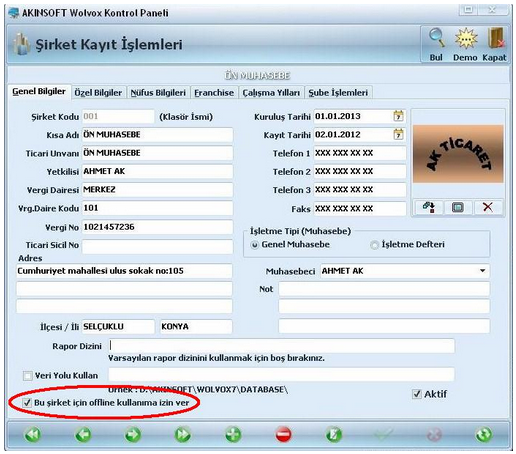
Task: Click the AKINSOFT title bar app icon
Action: tap(14, 12)
